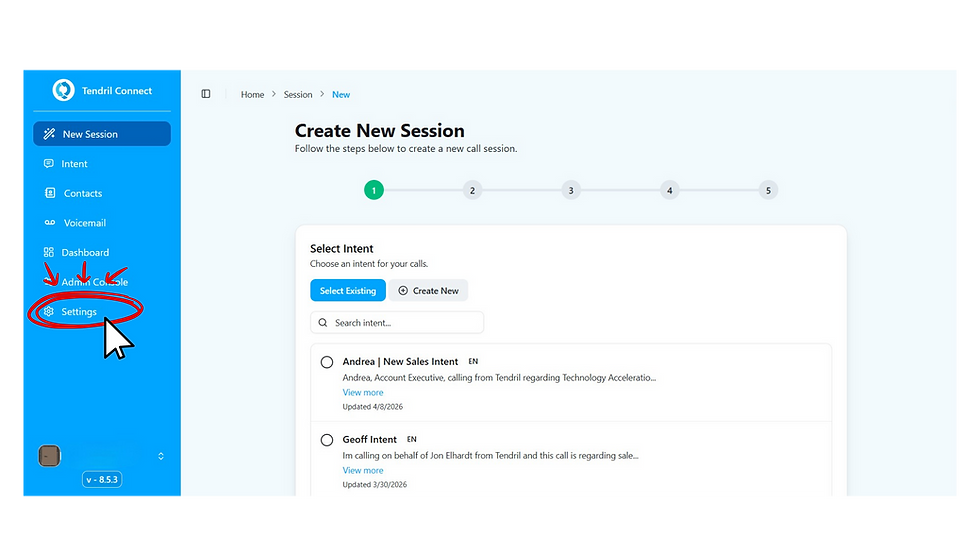Click the Tendril Connect logo icon

(63, 90)
